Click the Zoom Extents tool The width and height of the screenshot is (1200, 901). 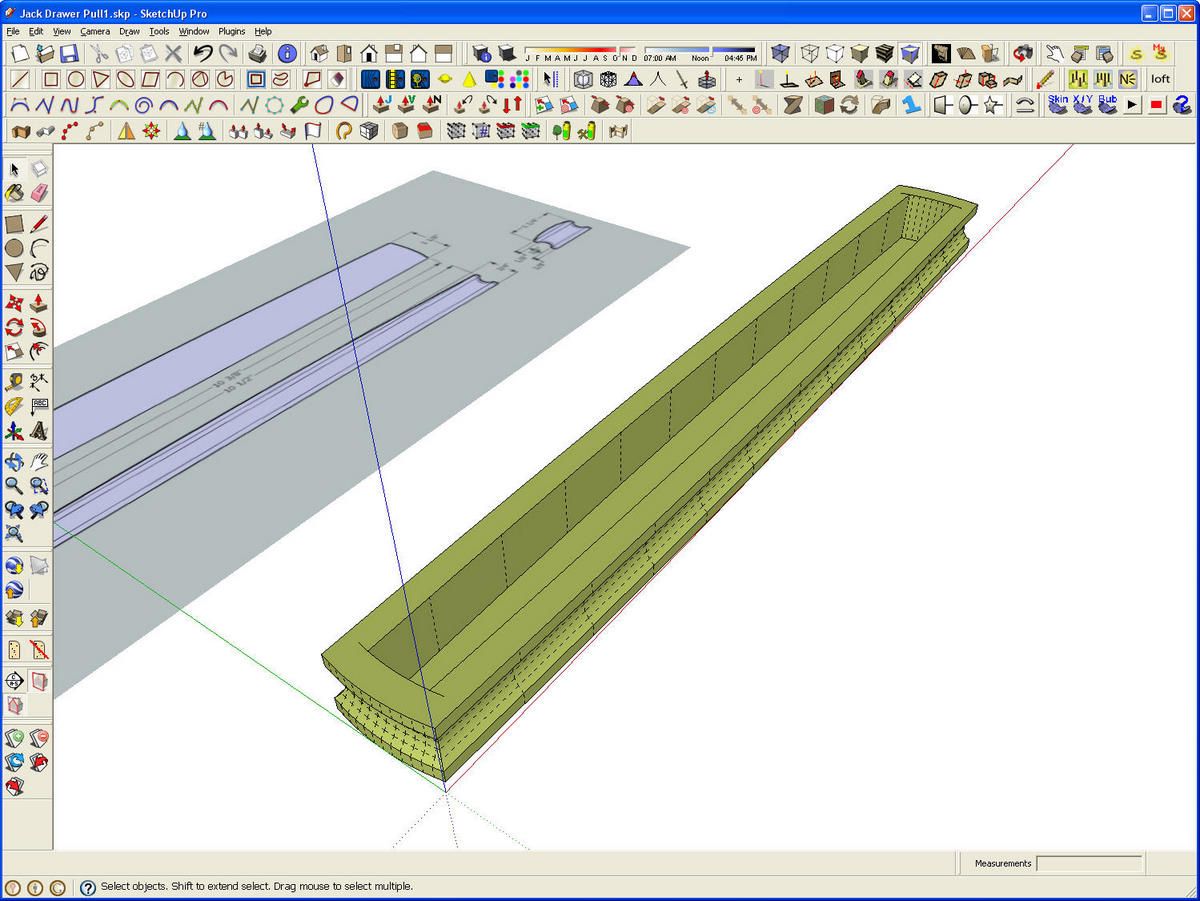click(15, 533)
